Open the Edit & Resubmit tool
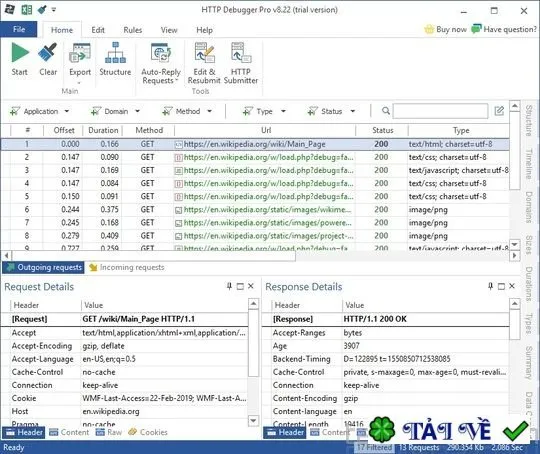The height and width of the screenshot is (454, 540). pos(204,52)
